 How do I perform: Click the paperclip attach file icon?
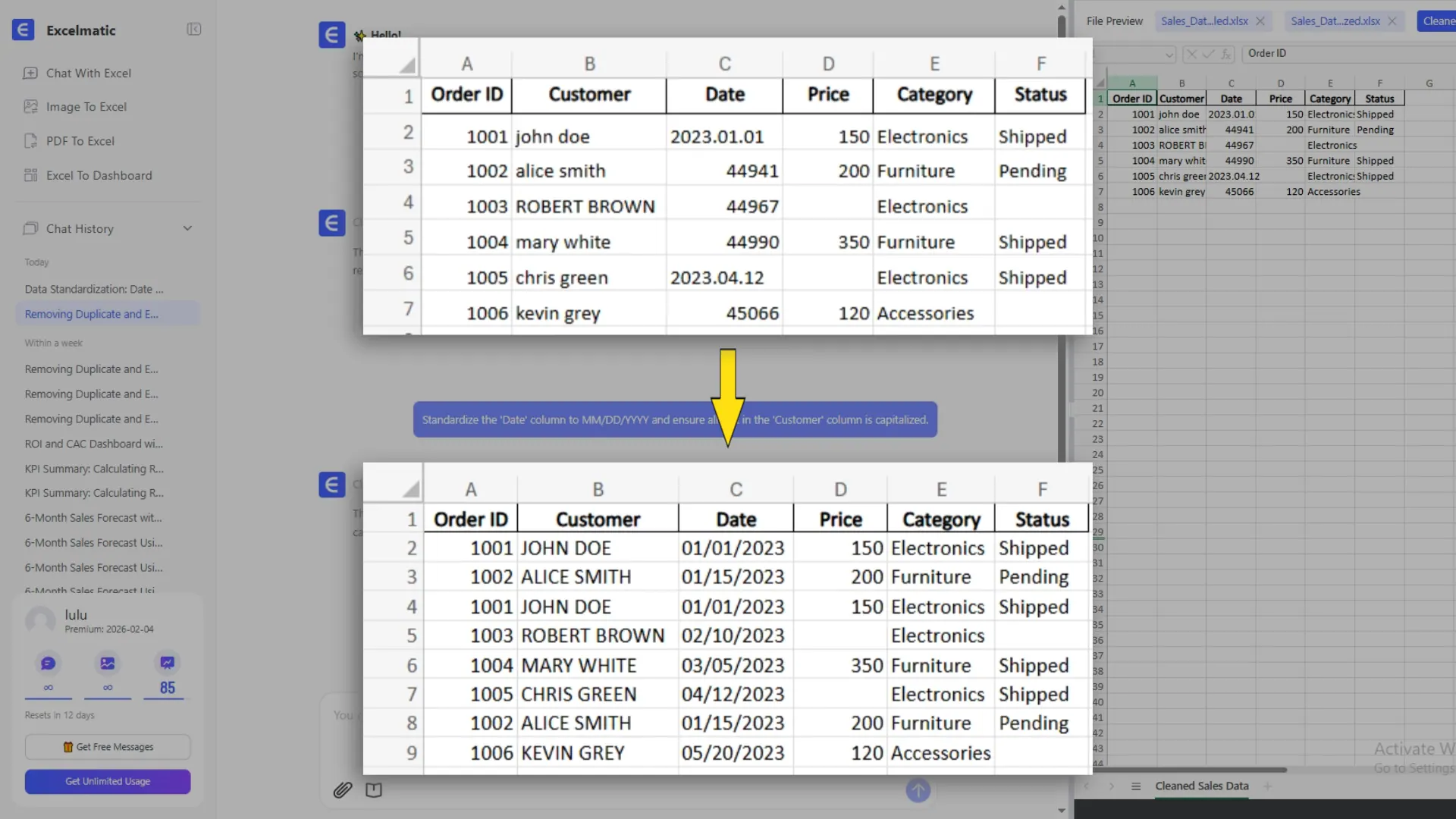point(343,790)
